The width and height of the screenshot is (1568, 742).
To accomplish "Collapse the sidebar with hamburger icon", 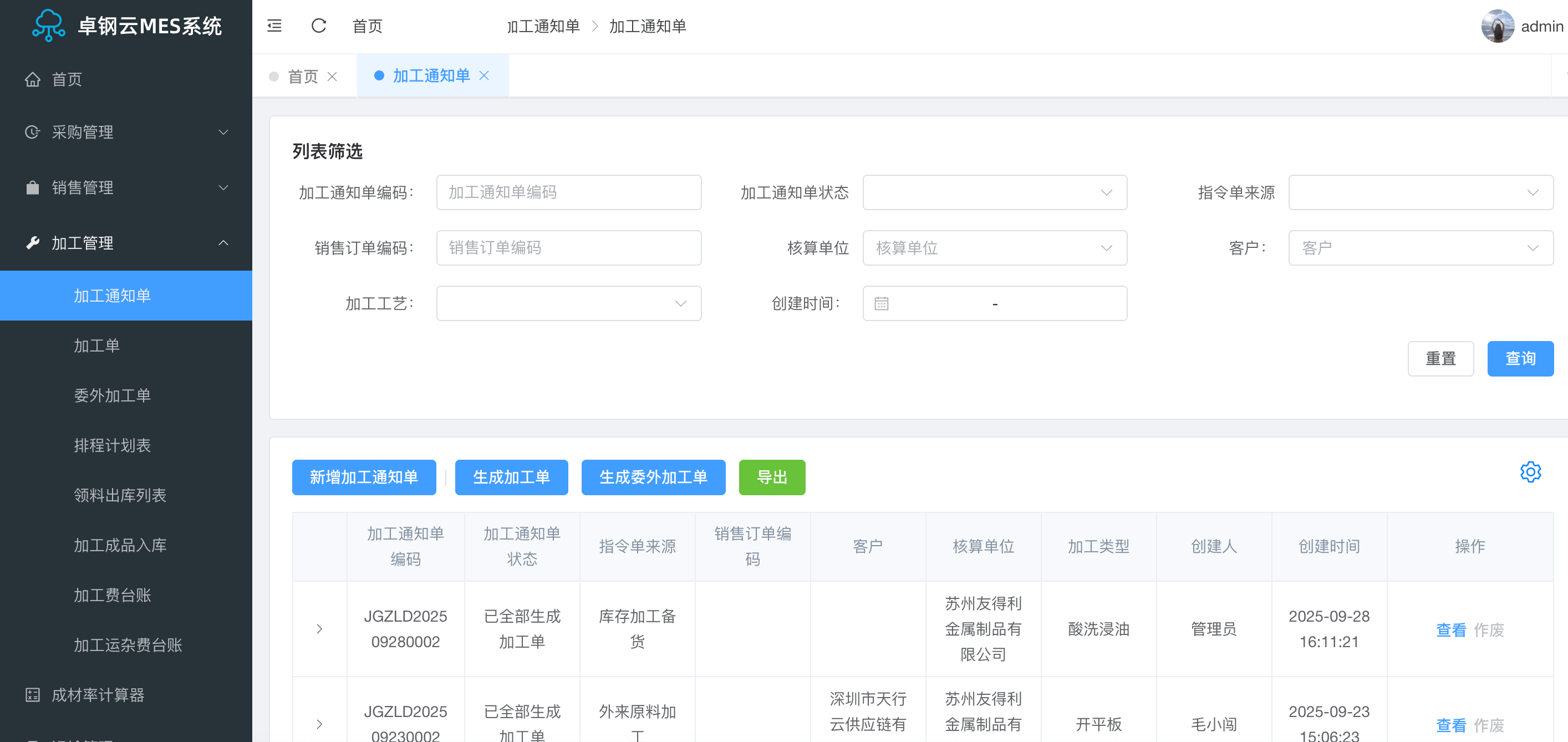I will pos(274,26).
